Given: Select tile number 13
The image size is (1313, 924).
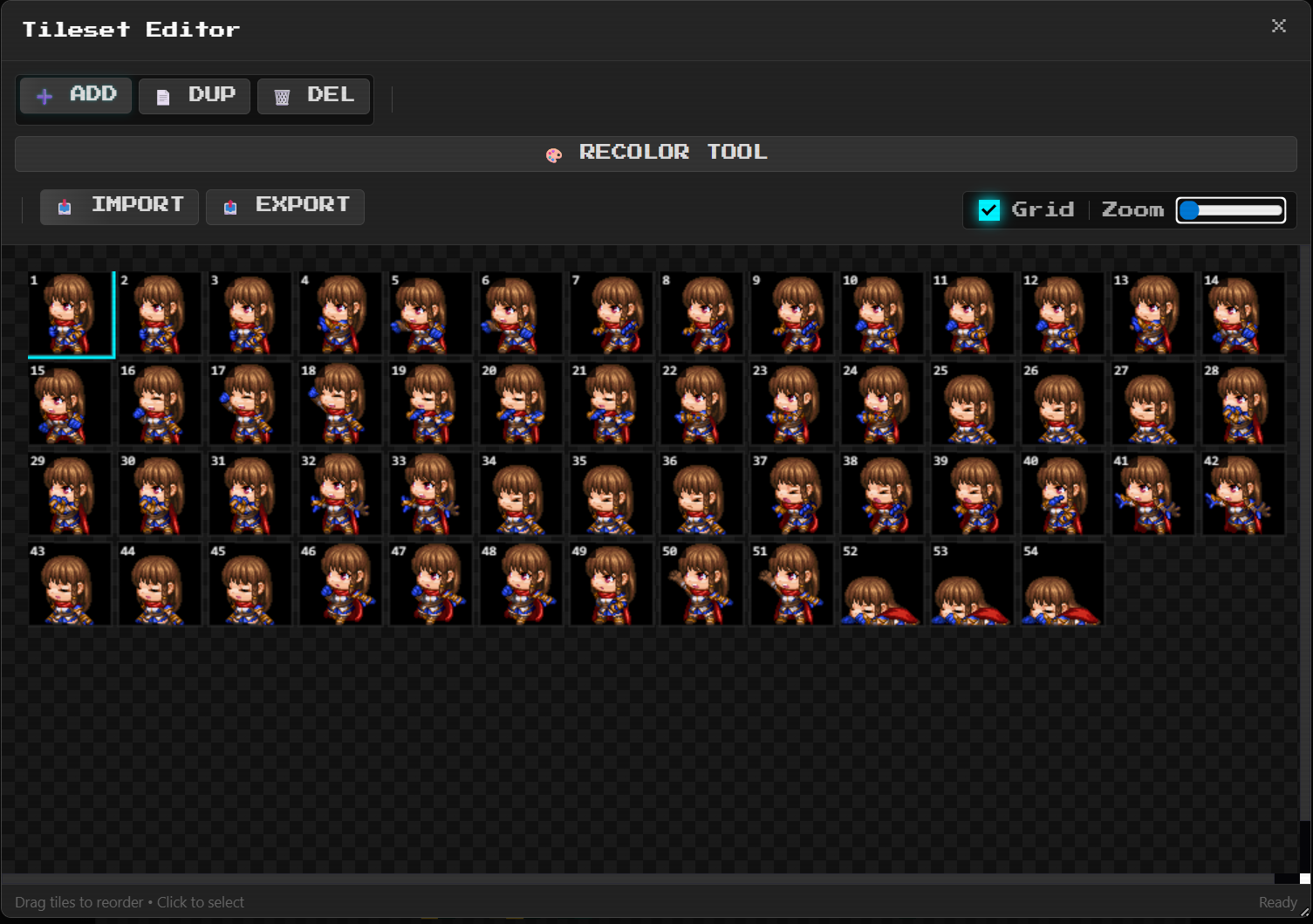Looking at the screenshot, I should (x=1153, y=314).
